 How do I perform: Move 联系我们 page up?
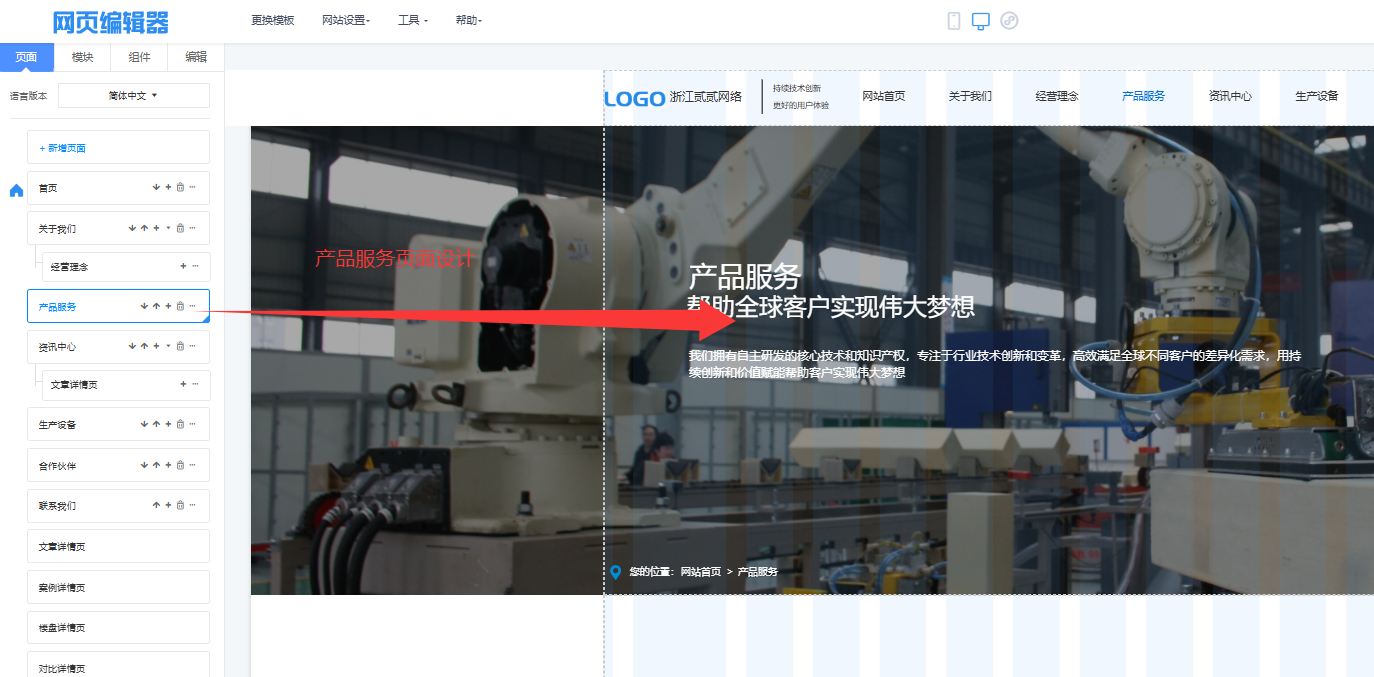pyautogui.click(x=156, y=505)
